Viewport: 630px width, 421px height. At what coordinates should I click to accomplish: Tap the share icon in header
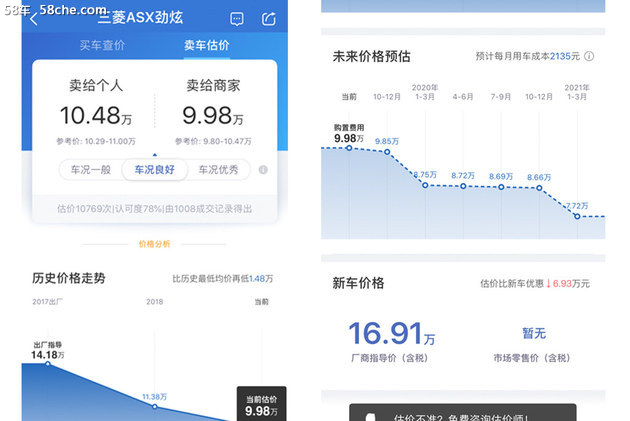click(269, 19)
